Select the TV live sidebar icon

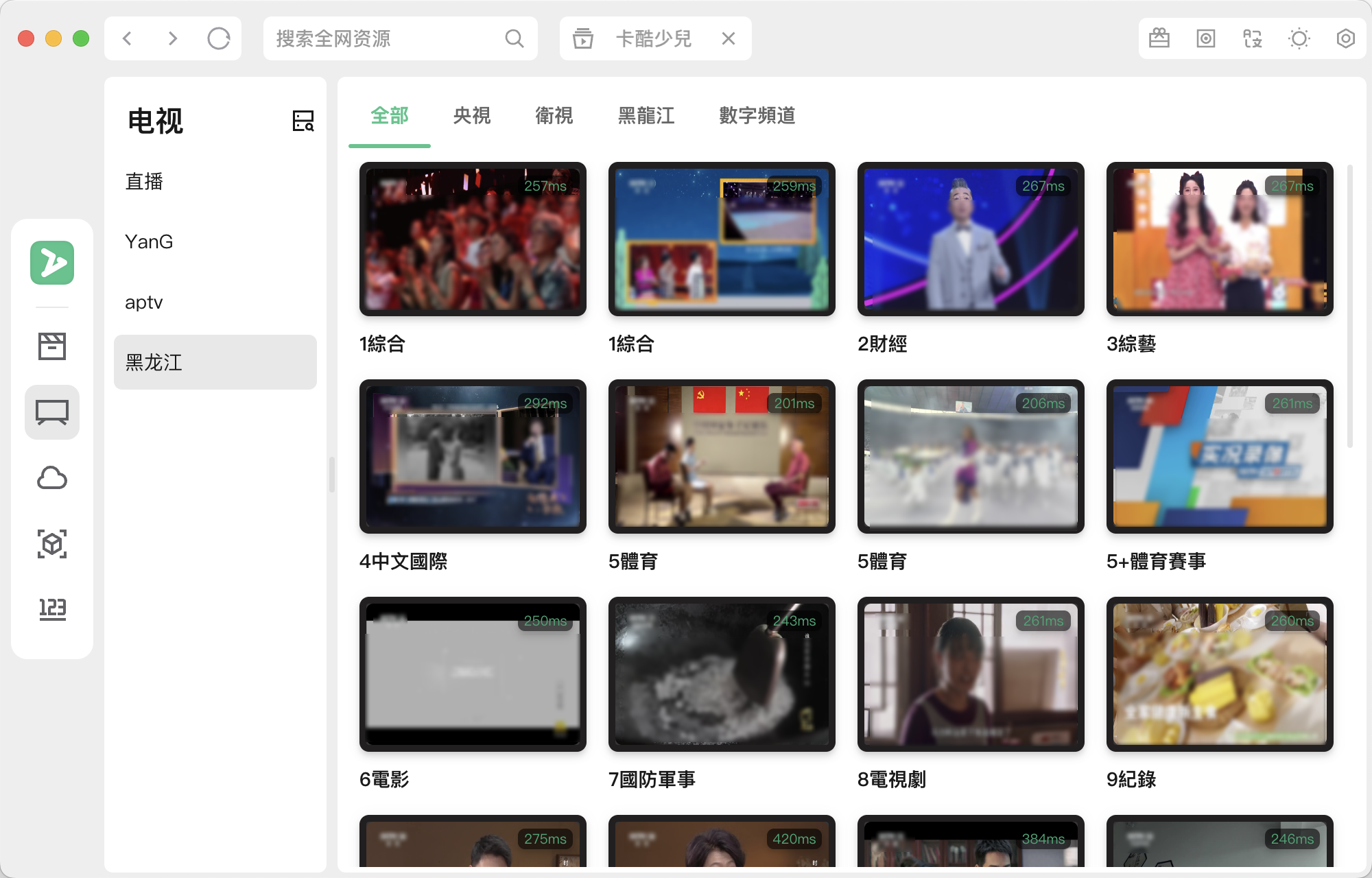[52, 412]
